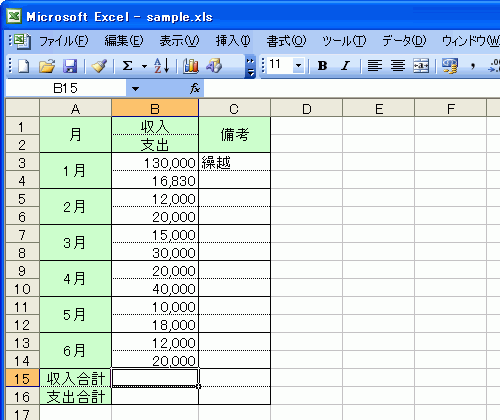Click the 備考 header cell

pyautogui.click(x=234, y=135)
